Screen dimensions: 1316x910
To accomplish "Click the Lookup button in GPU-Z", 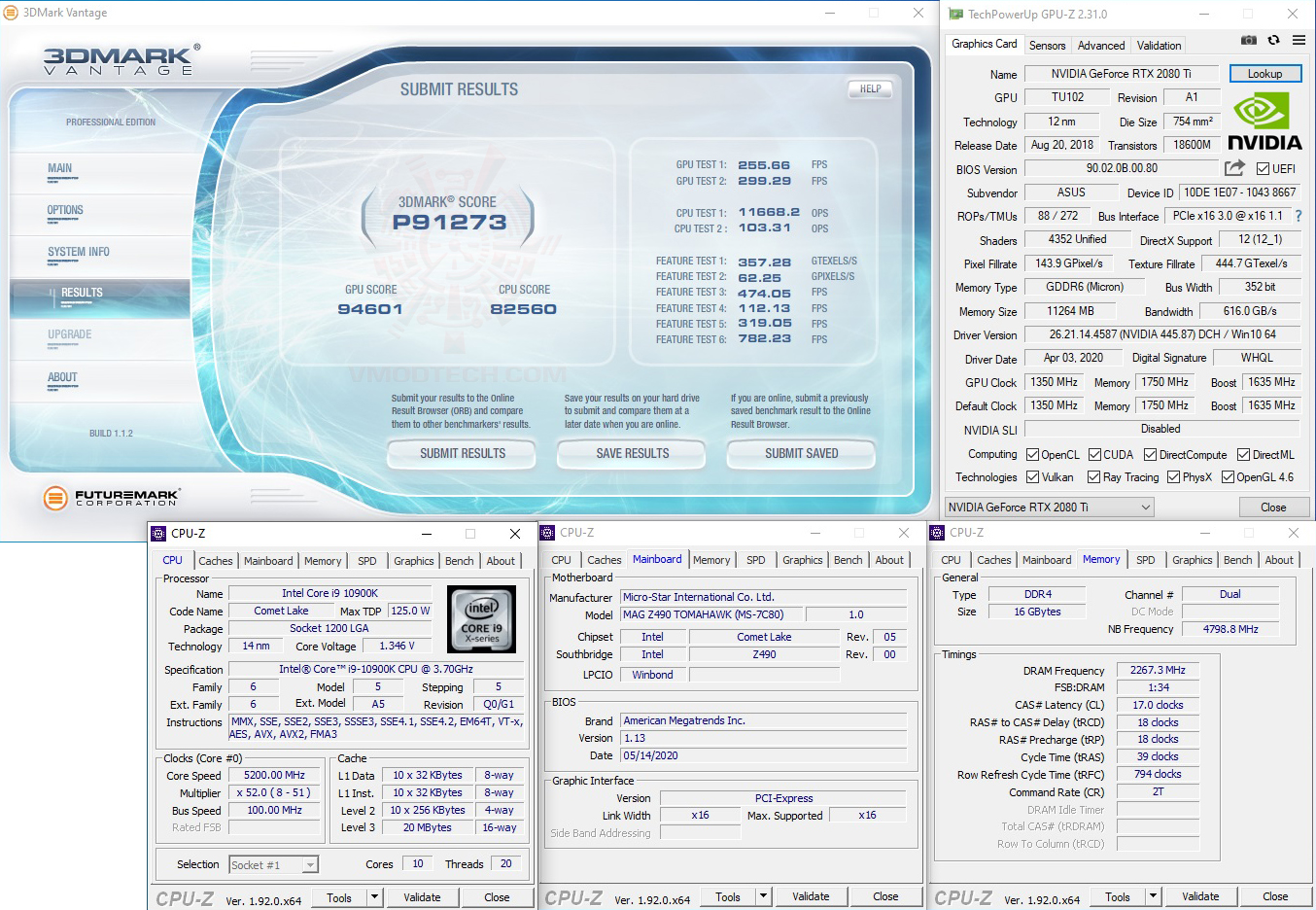I will pos(1265,73).
